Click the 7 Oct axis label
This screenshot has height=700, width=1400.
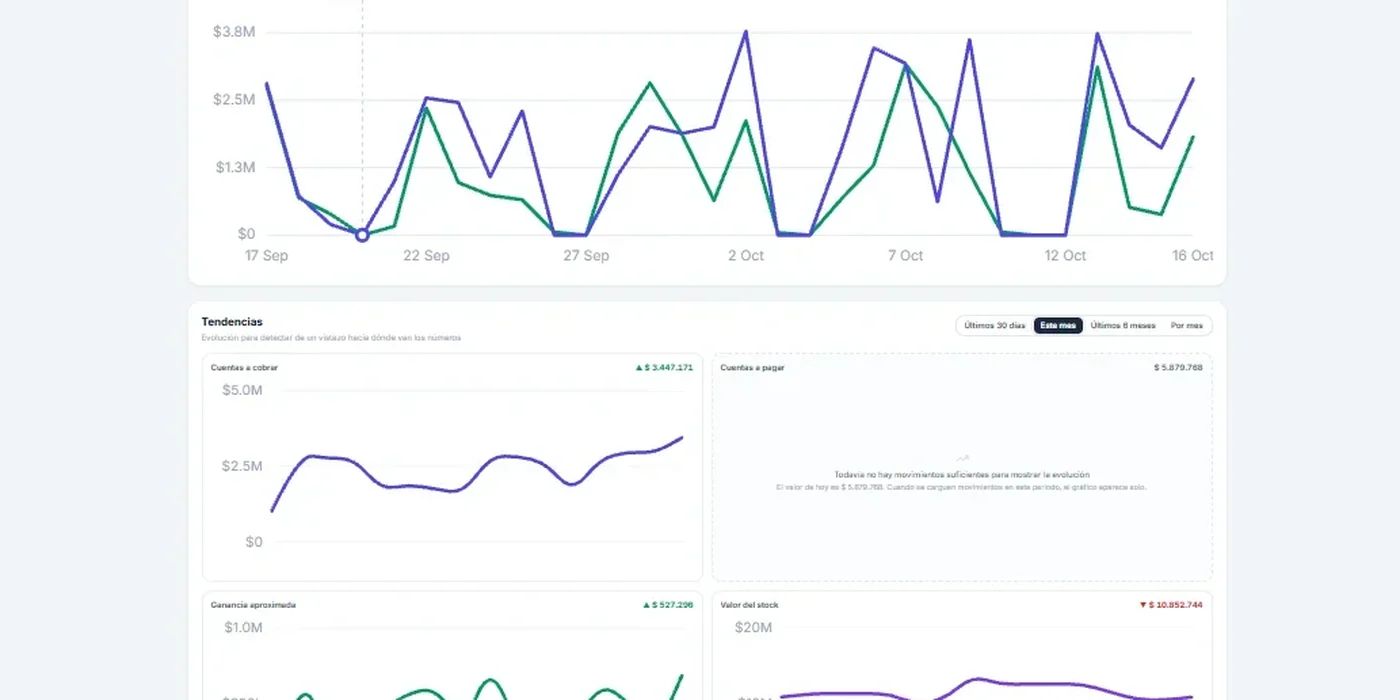pos(906,256)
